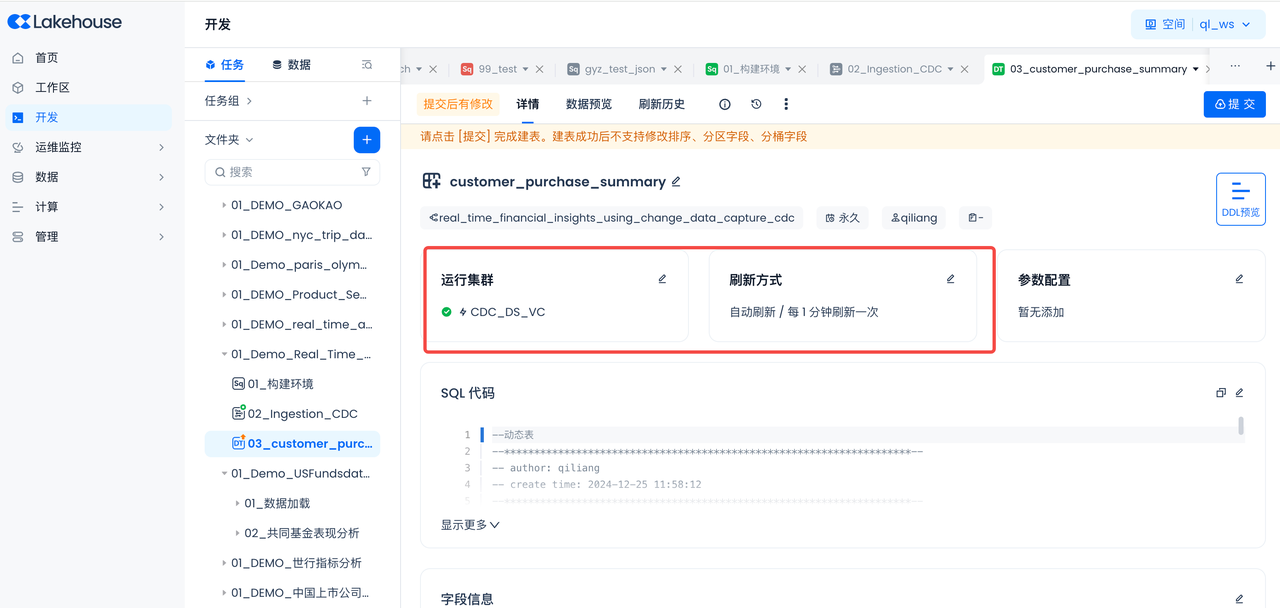
Task: Switch to the 数据预览 tab
Action: (x=588, y=104)
